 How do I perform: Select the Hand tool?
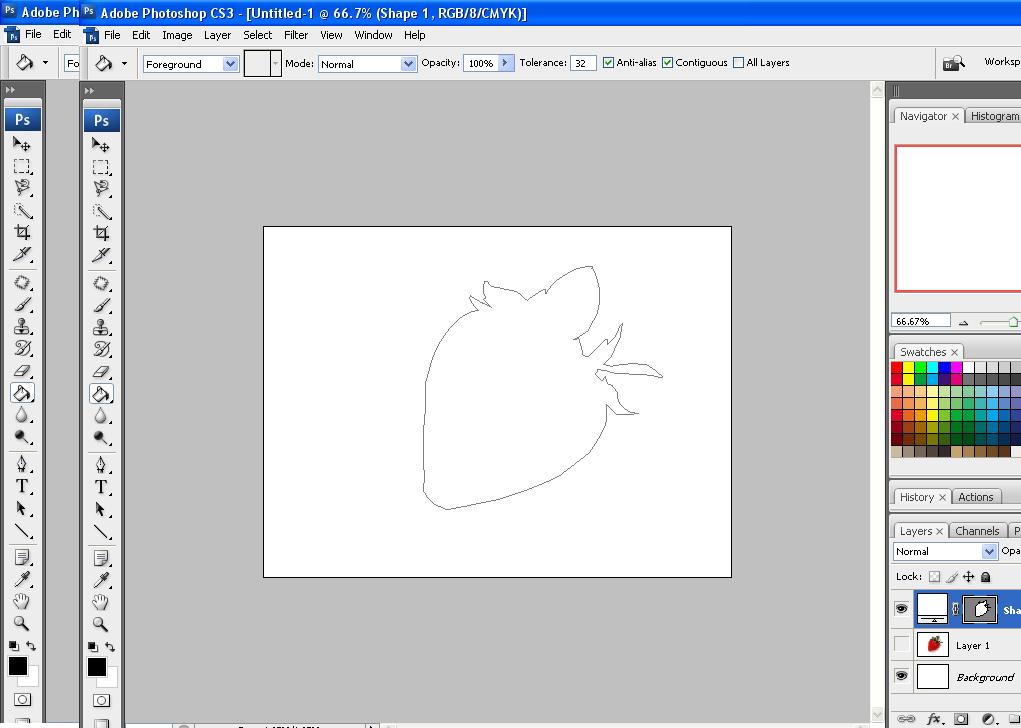[101, 602]
